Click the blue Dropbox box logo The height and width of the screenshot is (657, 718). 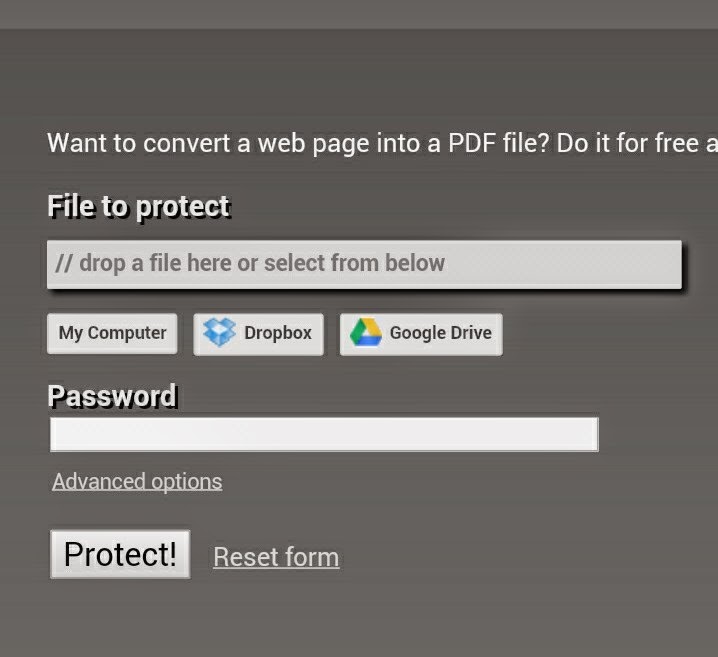(219, 332)
